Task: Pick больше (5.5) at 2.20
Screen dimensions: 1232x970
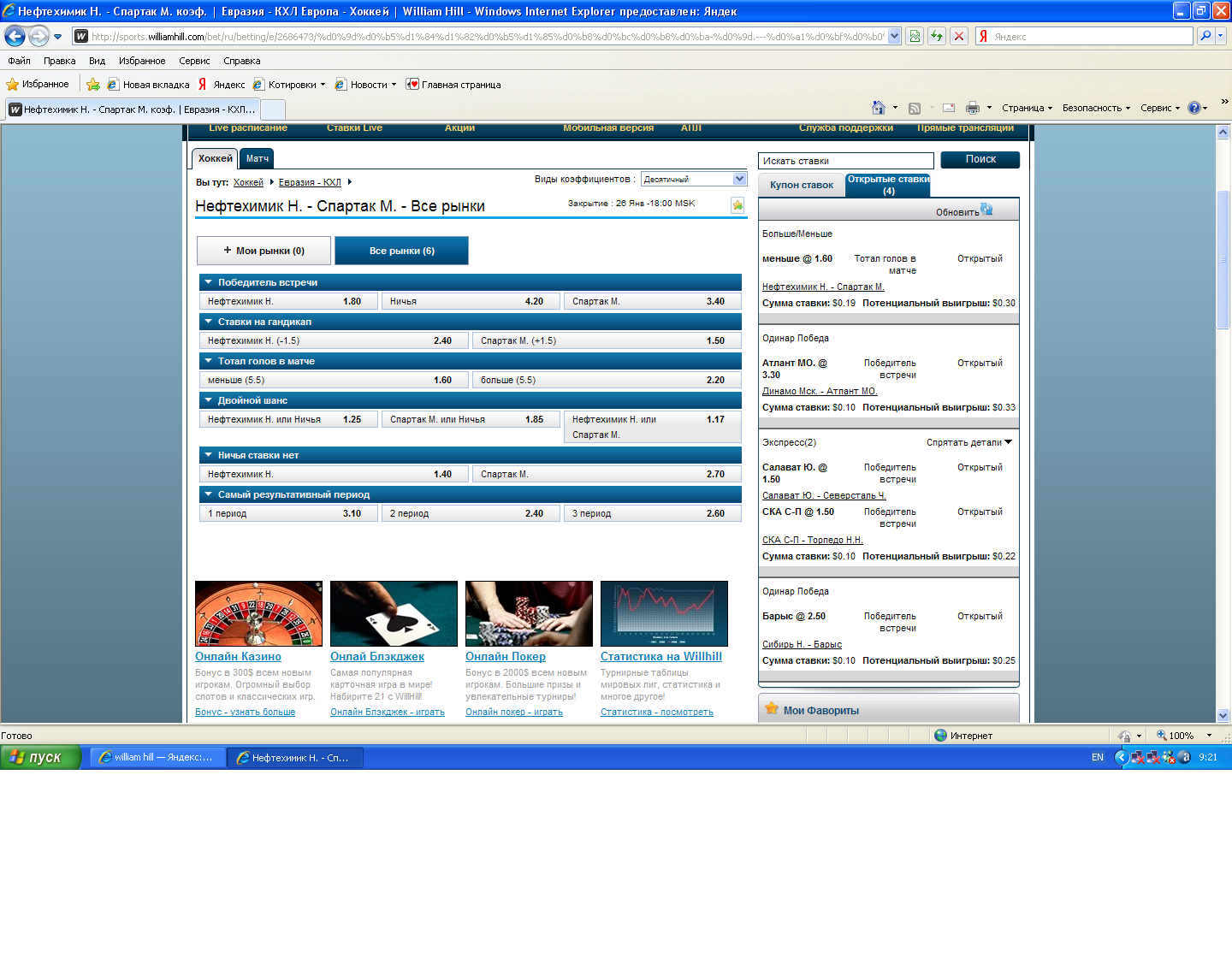Action: click(607, 380)
